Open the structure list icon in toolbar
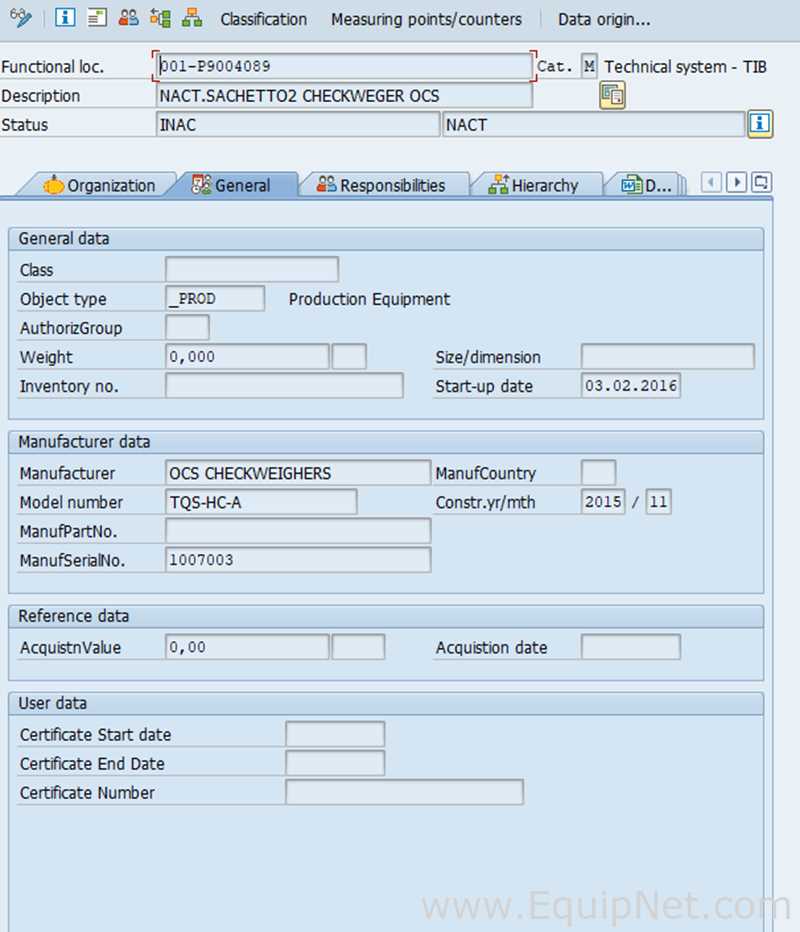Image resolution: width=800 pixels, height=932 pixels. [160, 18]
